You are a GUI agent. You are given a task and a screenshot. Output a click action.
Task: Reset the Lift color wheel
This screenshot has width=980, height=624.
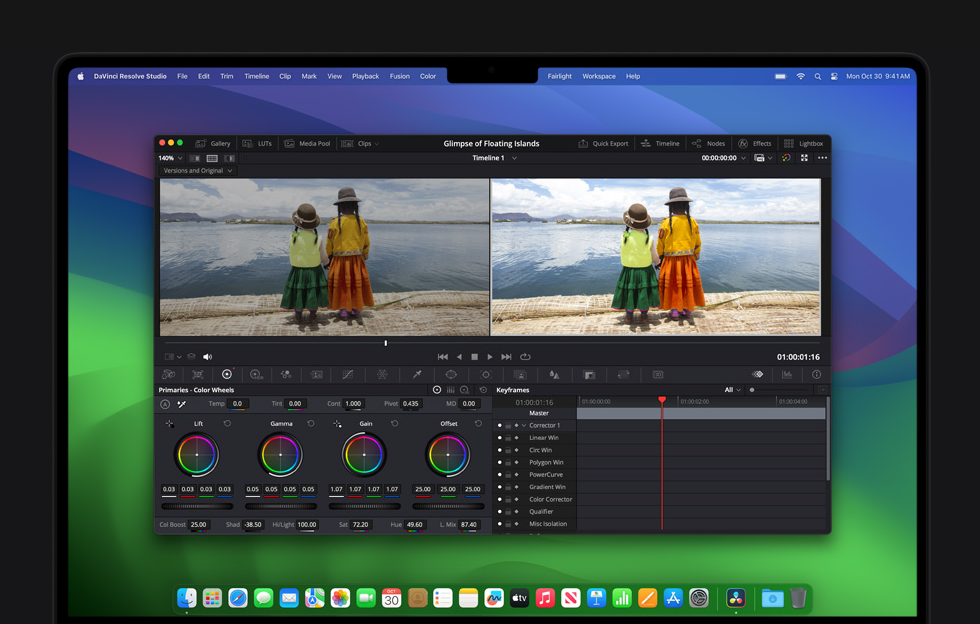[227, 423]
